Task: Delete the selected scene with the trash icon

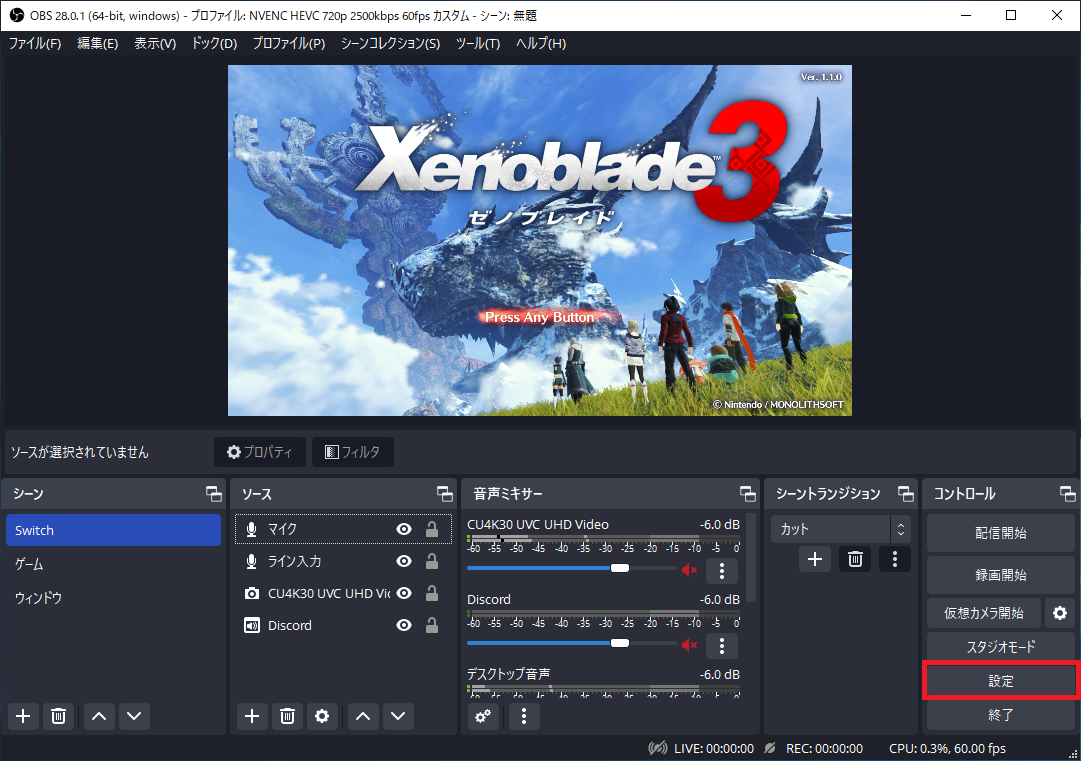Action: click(x=59, y=716)
